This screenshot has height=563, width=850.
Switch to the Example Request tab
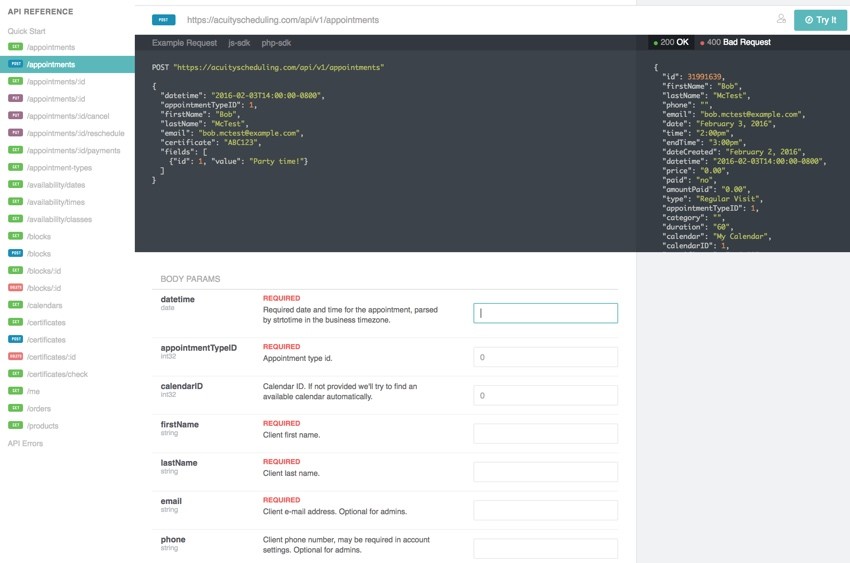(184, 43)
